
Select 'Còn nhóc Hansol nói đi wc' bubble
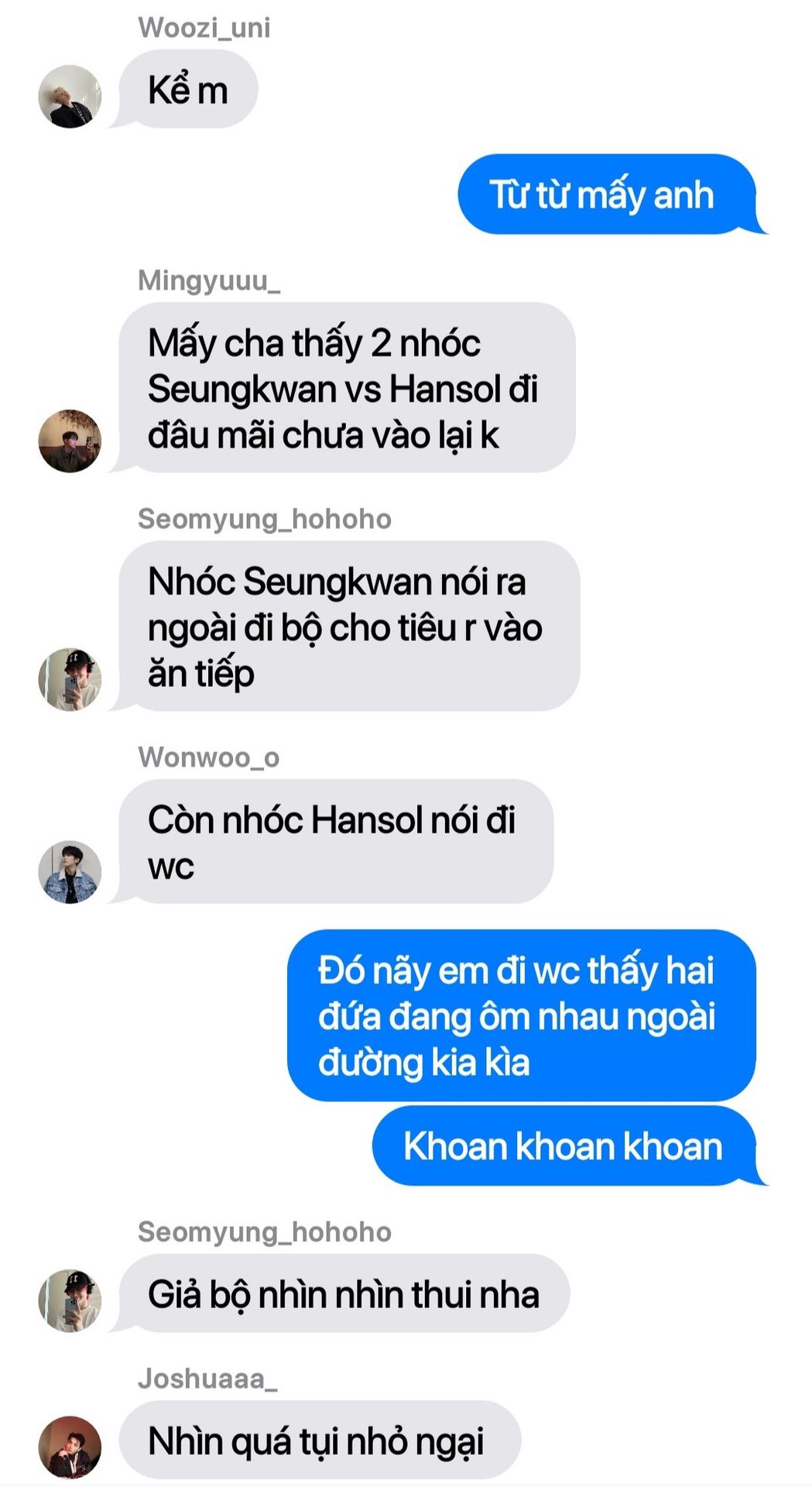[x=335, y=841]
